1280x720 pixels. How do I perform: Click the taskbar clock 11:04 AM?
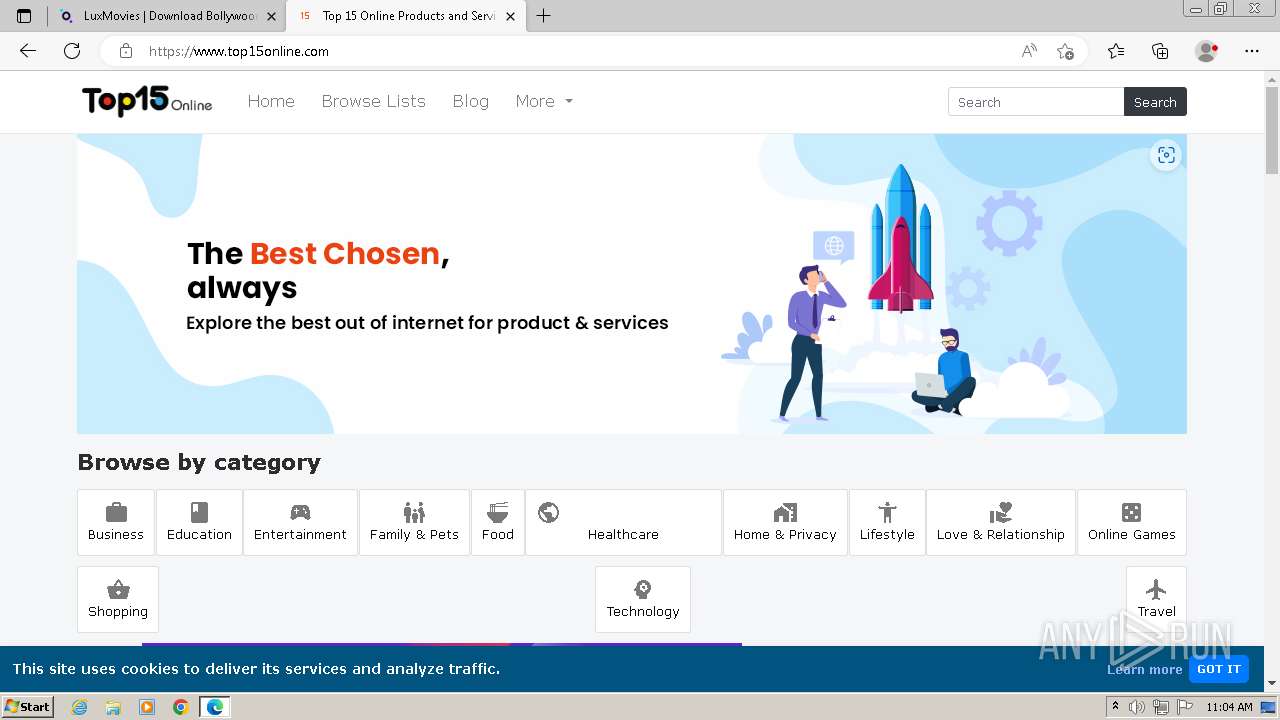click(x=1229, y=707)
